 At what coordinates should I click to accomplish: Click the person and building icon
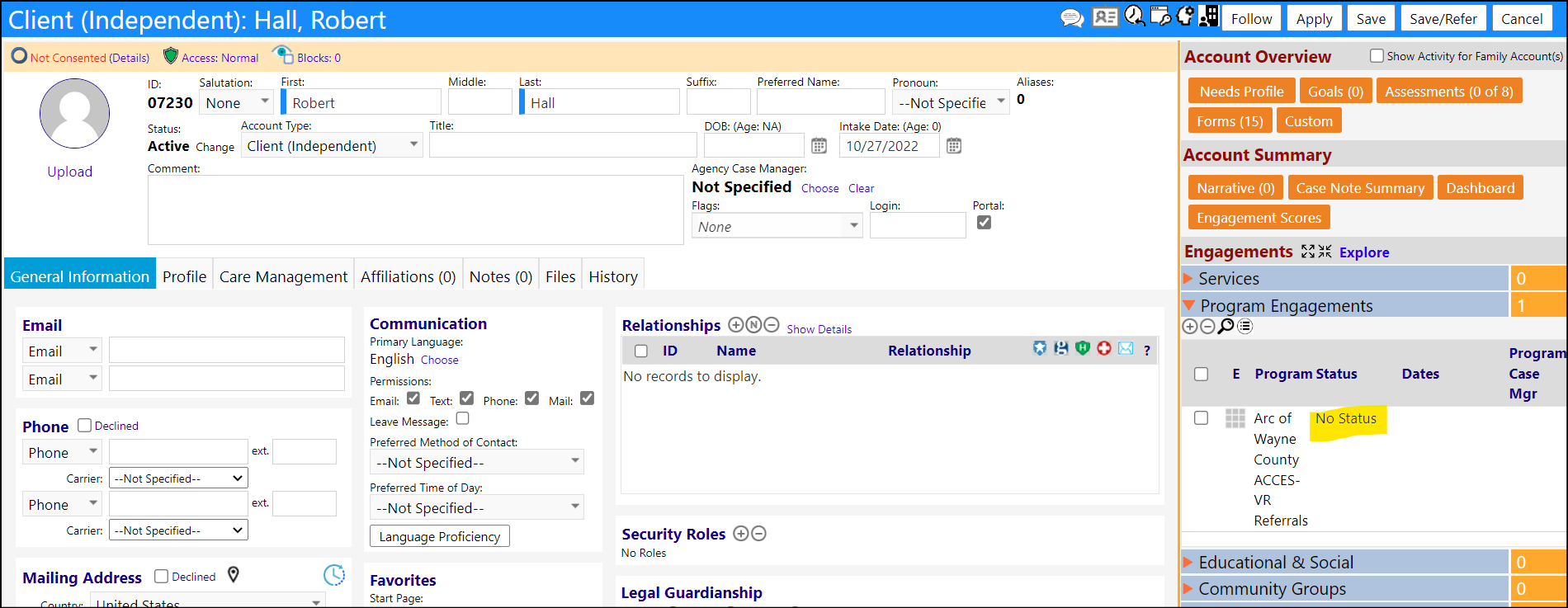tap(1209, 16)
